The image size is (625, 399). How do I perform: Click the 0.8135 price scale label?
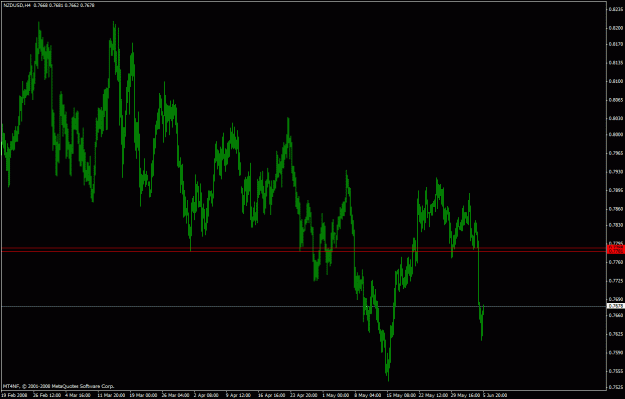point(616,63)
